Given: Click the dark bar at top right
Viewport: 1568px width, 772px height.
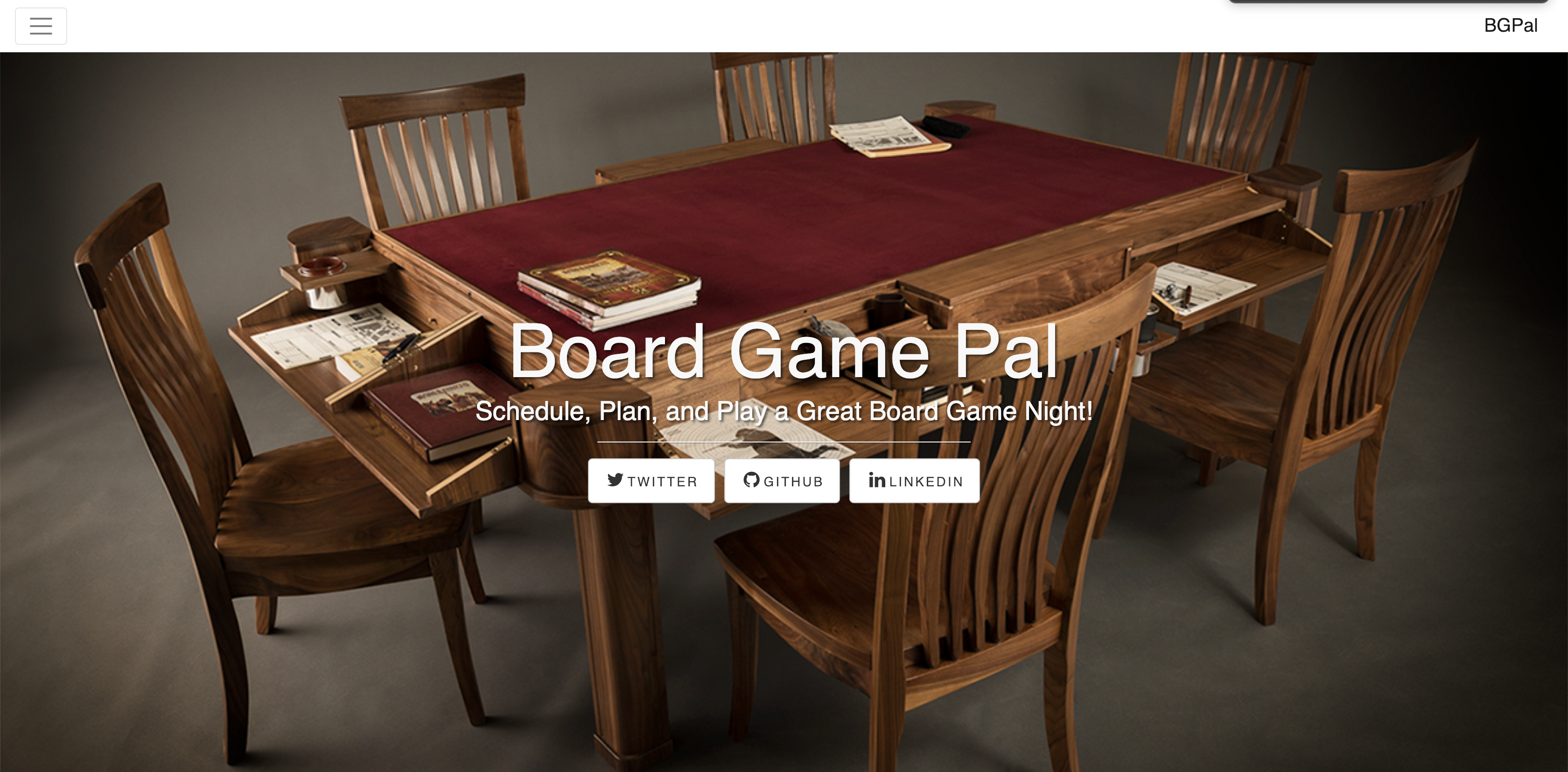Looking at the screenshot, I should coord(1388,2).
